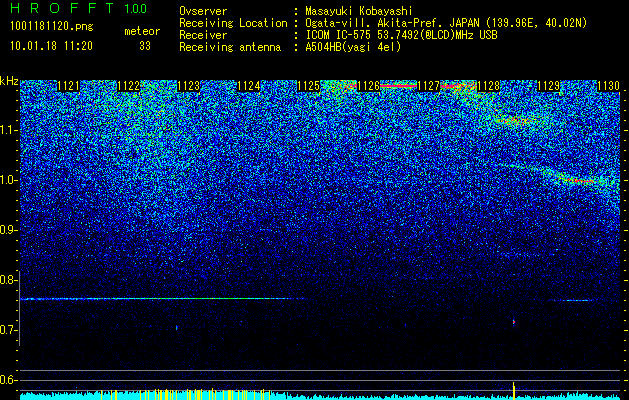Click the 0.6 kHz axis label
Viewport: 629px width, 400px height.
point(8,380)
